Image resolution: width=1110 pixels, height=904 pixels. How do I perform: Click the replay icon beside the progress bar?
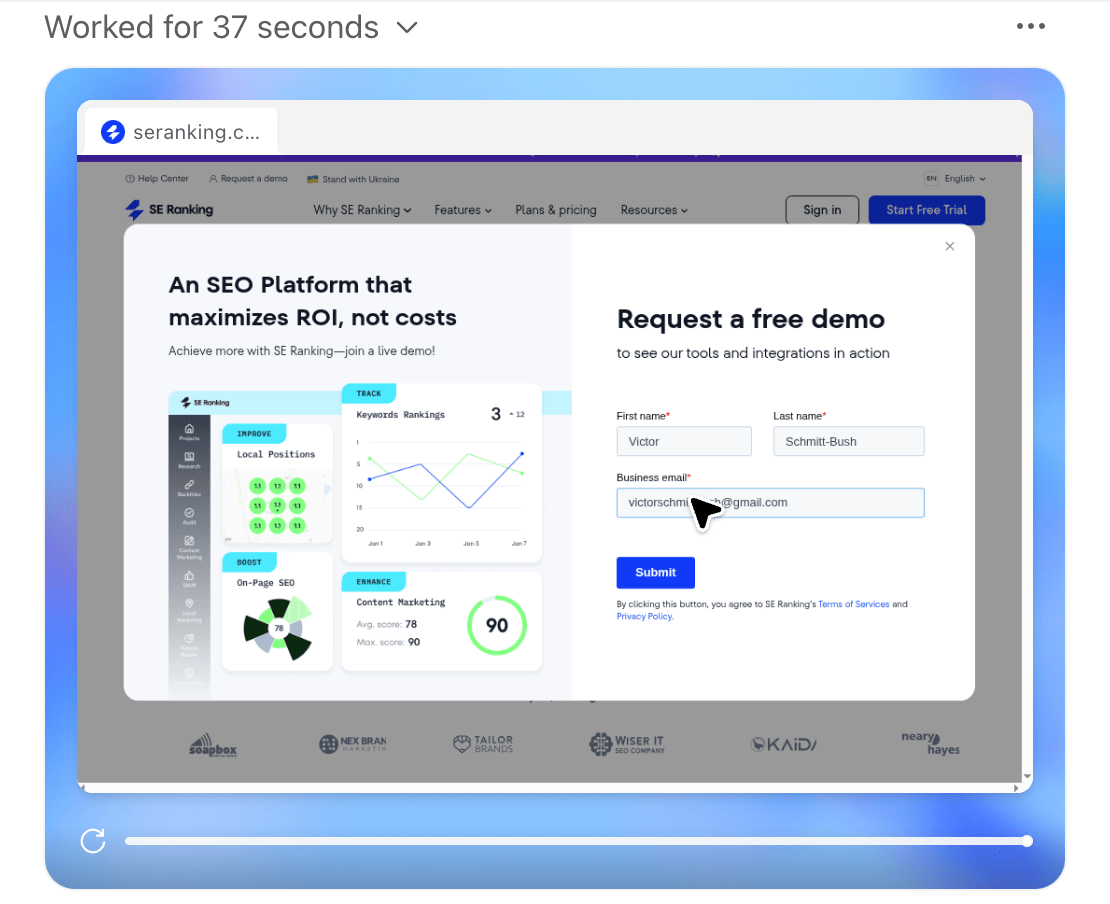[x=93, y=841]
